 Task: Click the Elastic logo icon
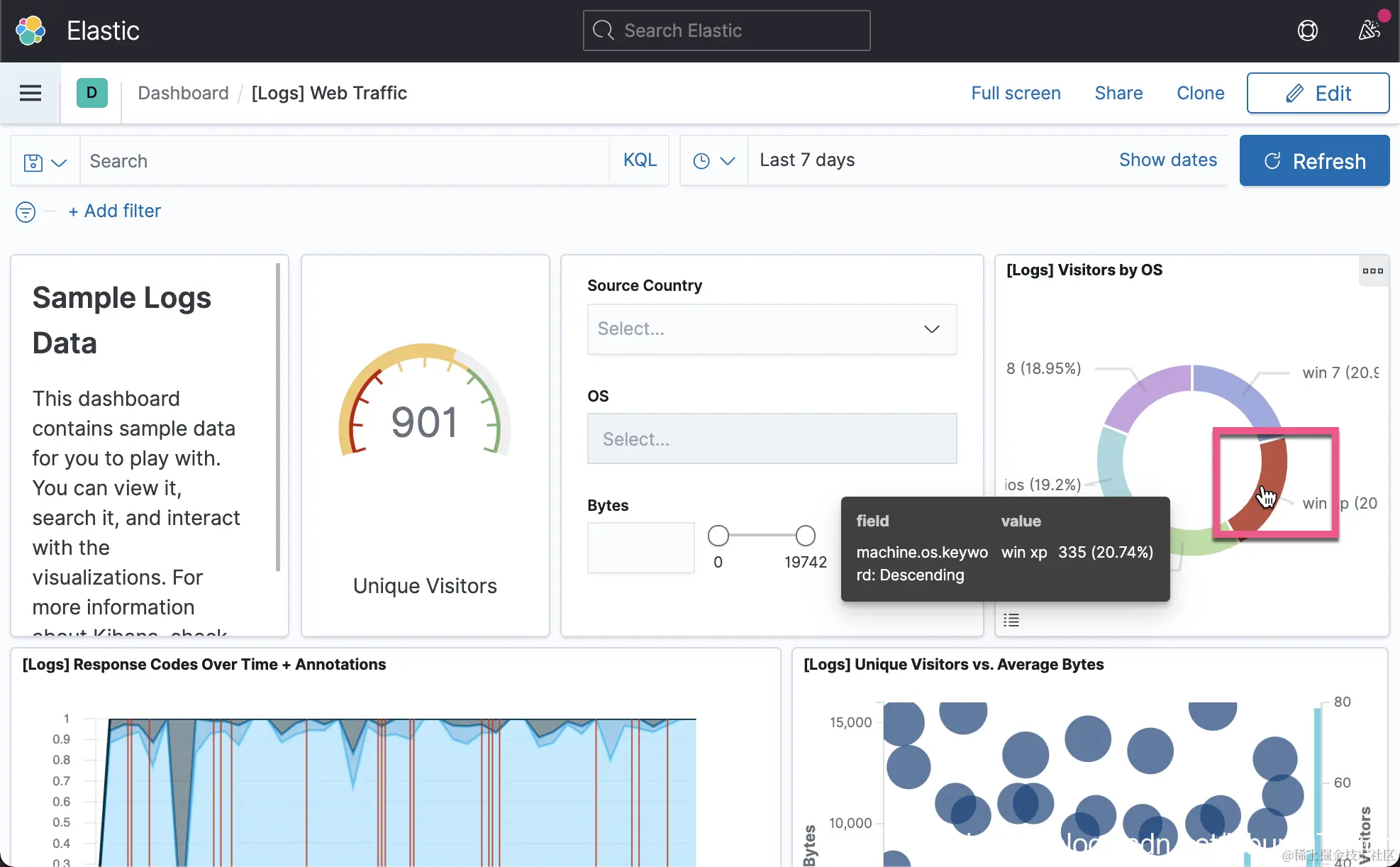tap(30, 31)
